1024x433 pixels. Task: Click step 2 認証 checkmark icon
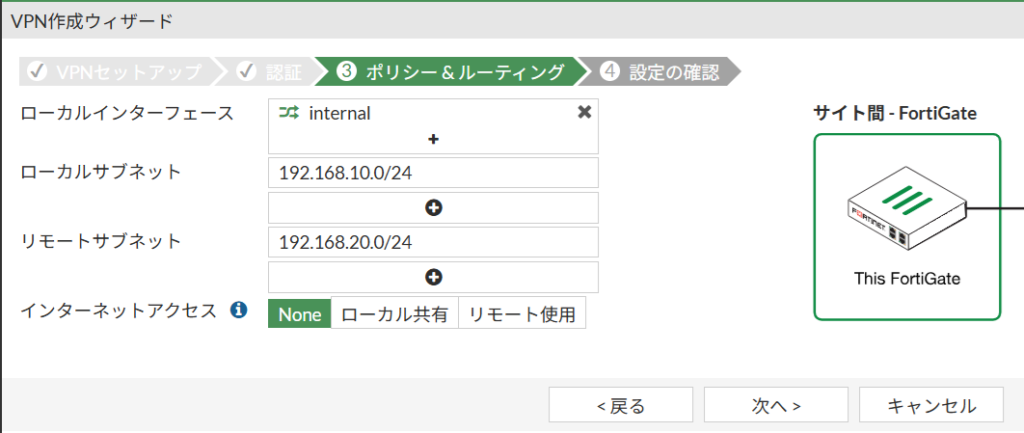click(x=247, y=72)
